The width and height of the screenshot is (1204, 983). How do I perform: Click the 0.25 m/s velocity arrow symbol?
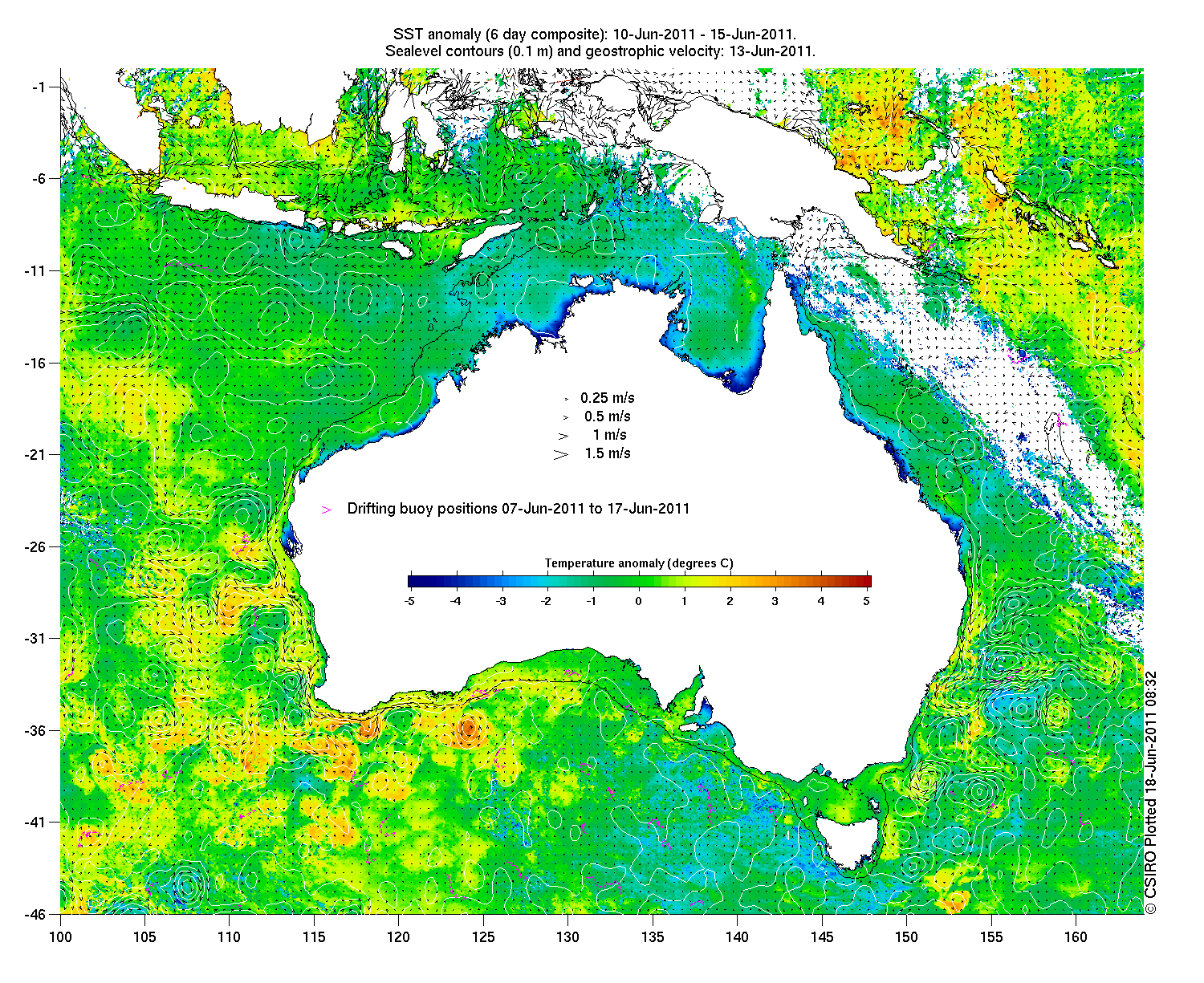(567, 399)
